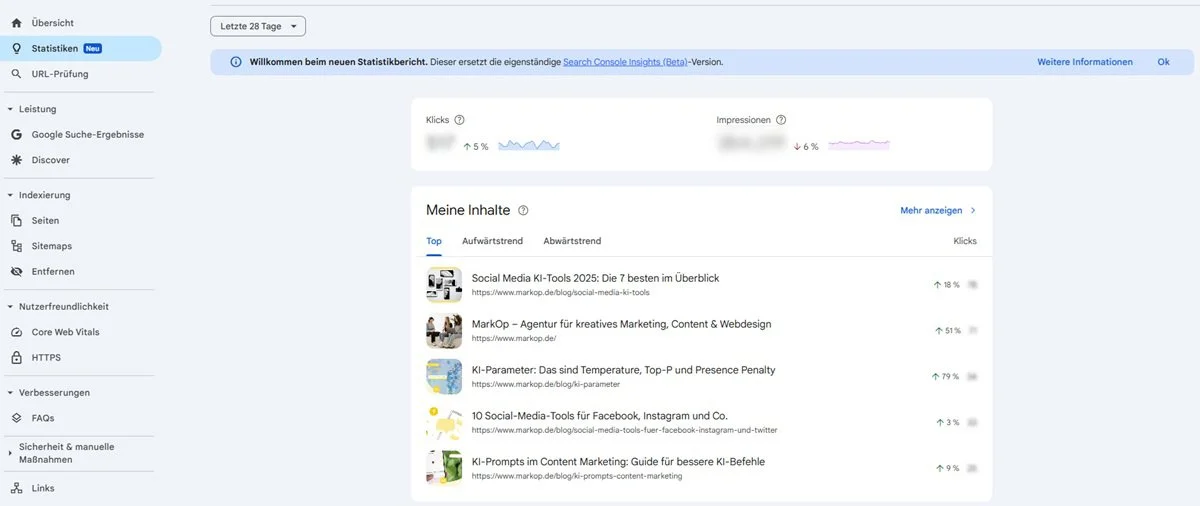Click the Seiten pages icon
The height and width of the screenshot is (506, 1200).
point(16,220)
